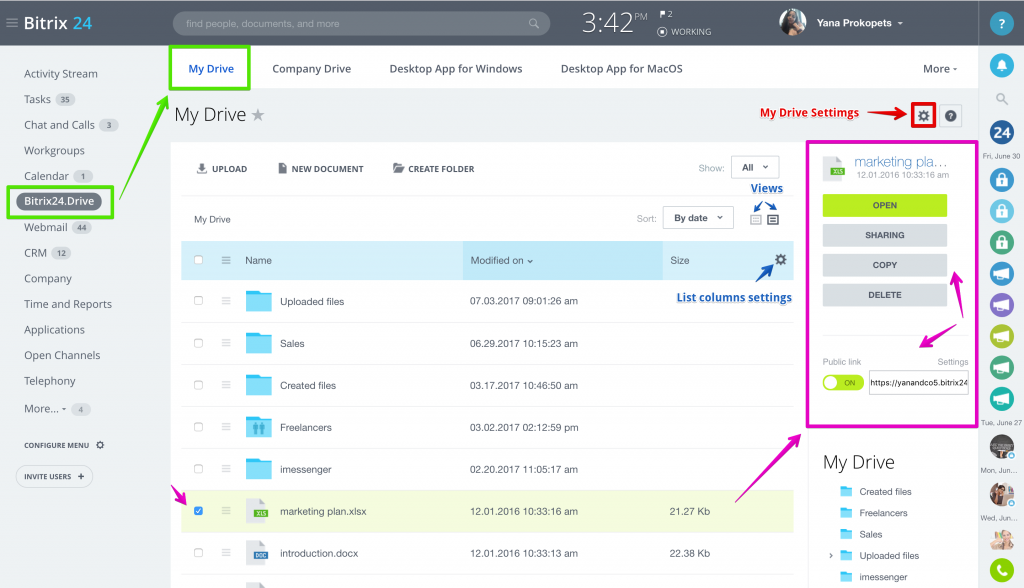Expand the More dropdown in the drive tabs
The image size is (1024, 588).
[940, 69]
